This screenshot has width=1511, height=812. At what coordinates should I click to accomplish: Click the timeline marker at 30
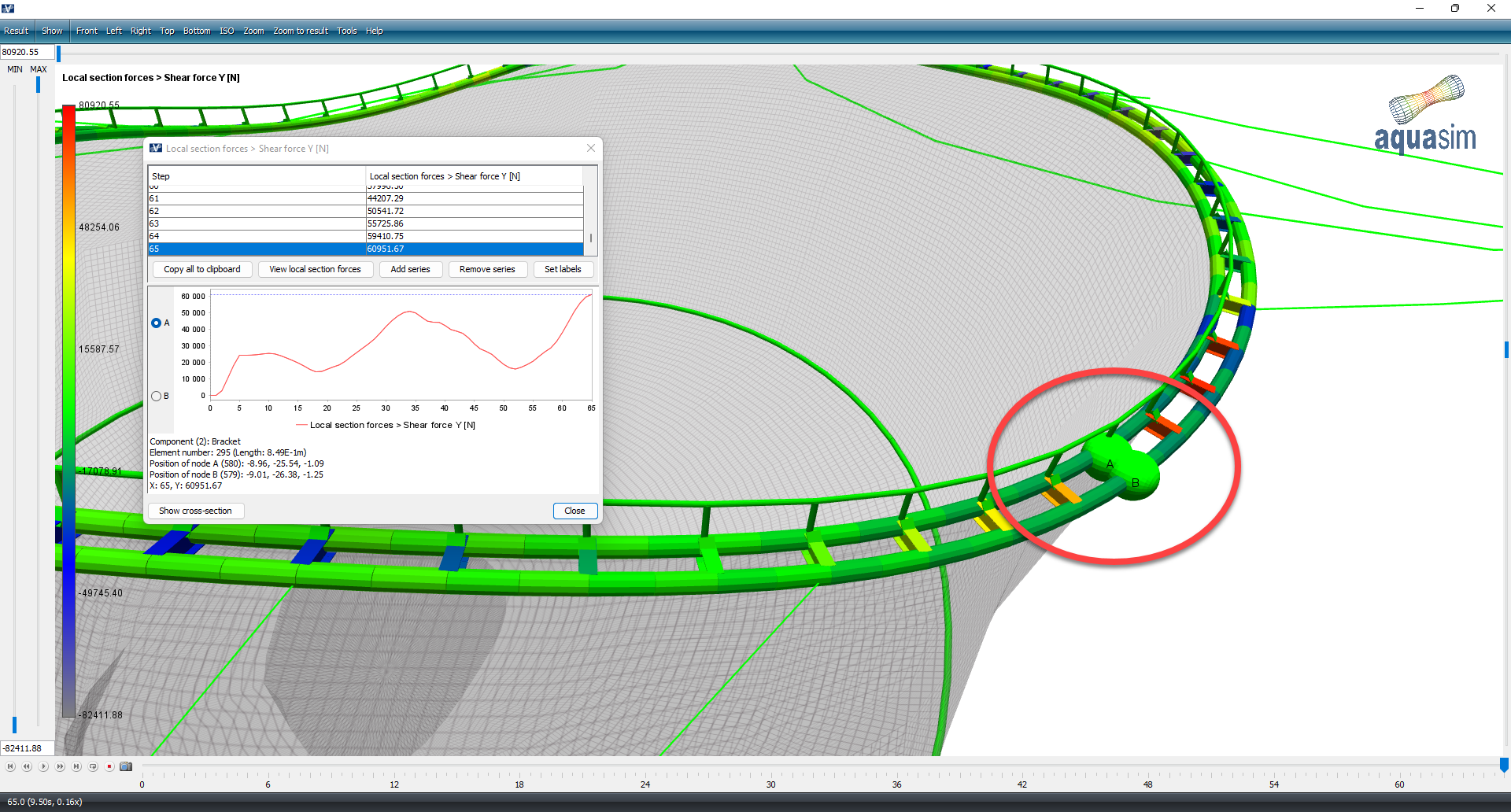(771, 784)
